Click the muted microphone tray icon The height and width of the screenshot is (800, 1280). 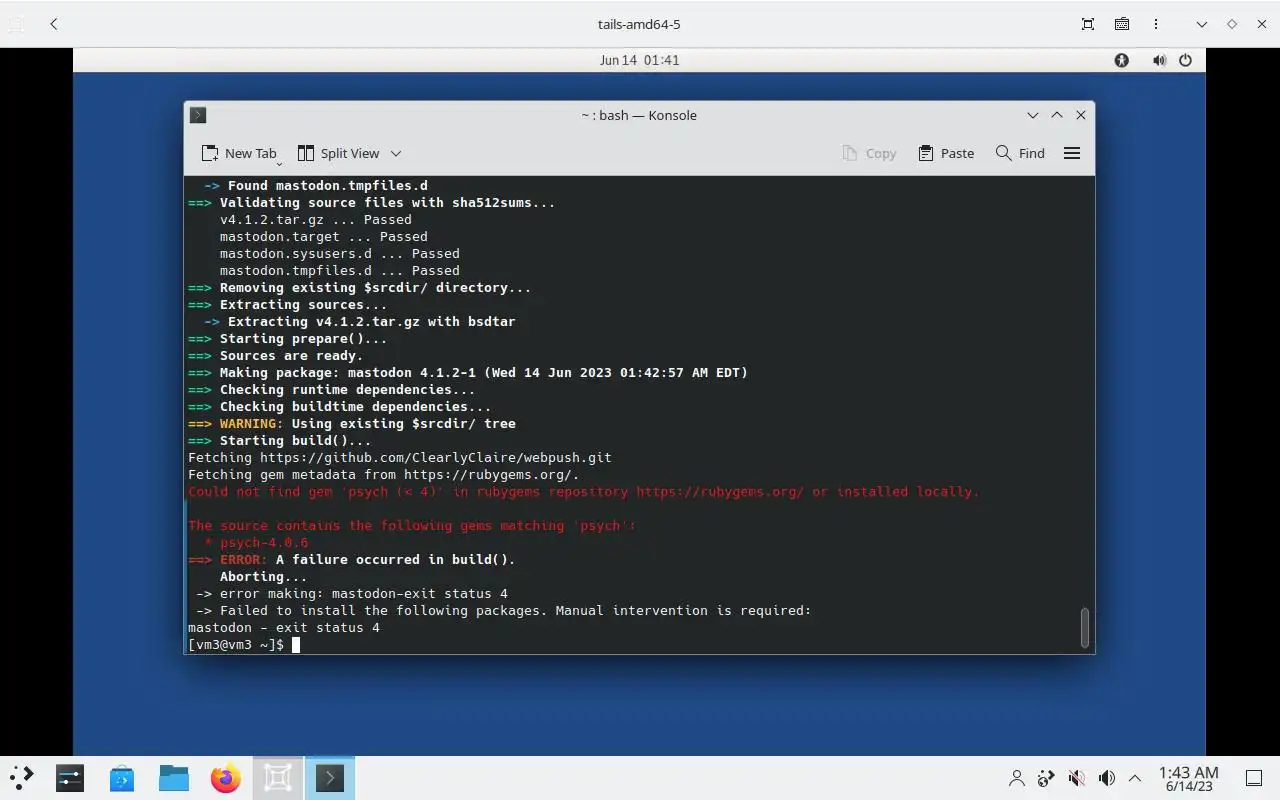[1076, 778]
